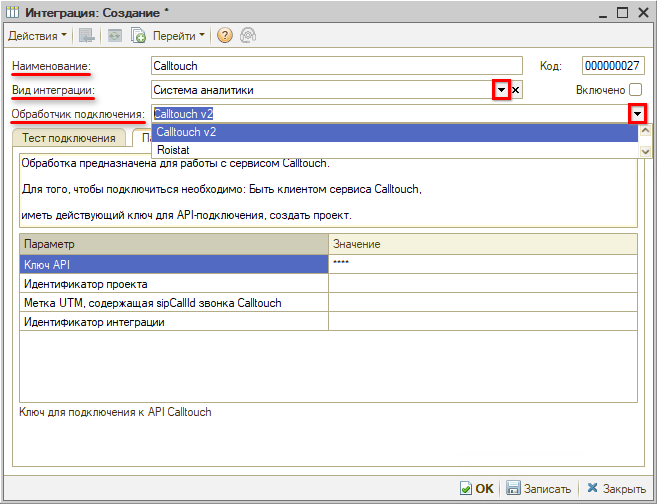657x504 pixels.
Task: Click the support headset icon
Action: (248, 36)
